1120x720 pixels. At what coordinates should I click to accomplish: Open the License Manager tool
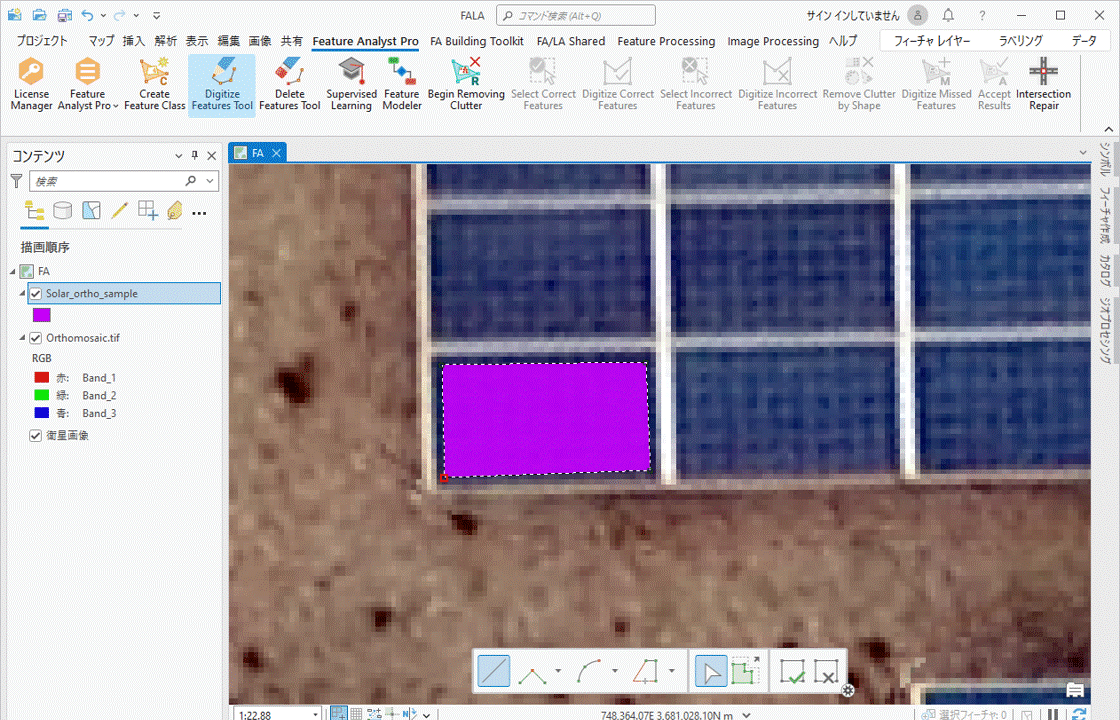[x=31, y=84]
